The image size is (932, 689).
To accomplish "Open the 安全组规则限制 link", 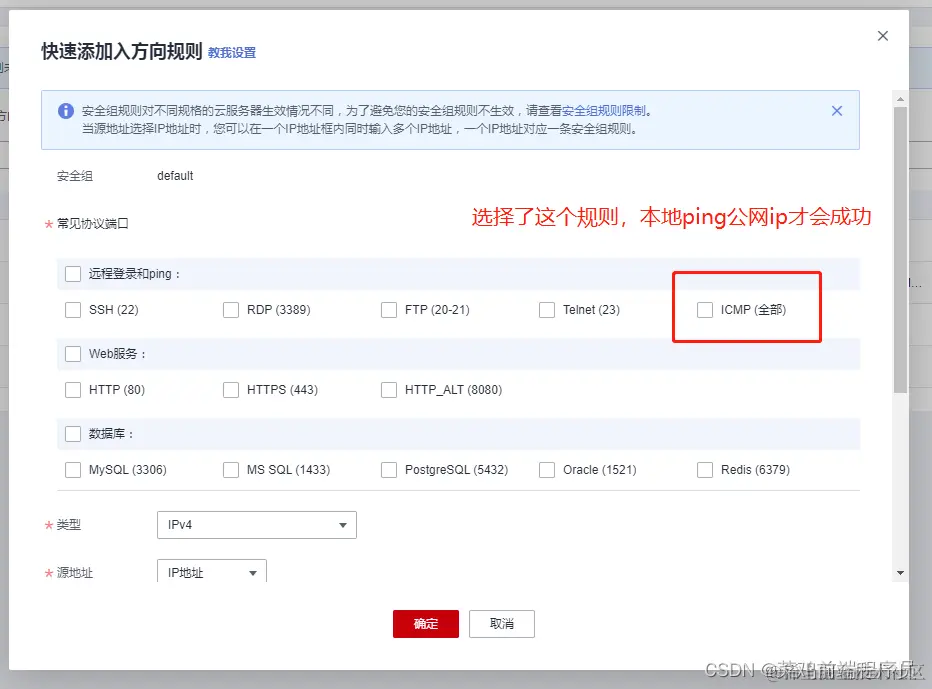I will pos(603,111).
